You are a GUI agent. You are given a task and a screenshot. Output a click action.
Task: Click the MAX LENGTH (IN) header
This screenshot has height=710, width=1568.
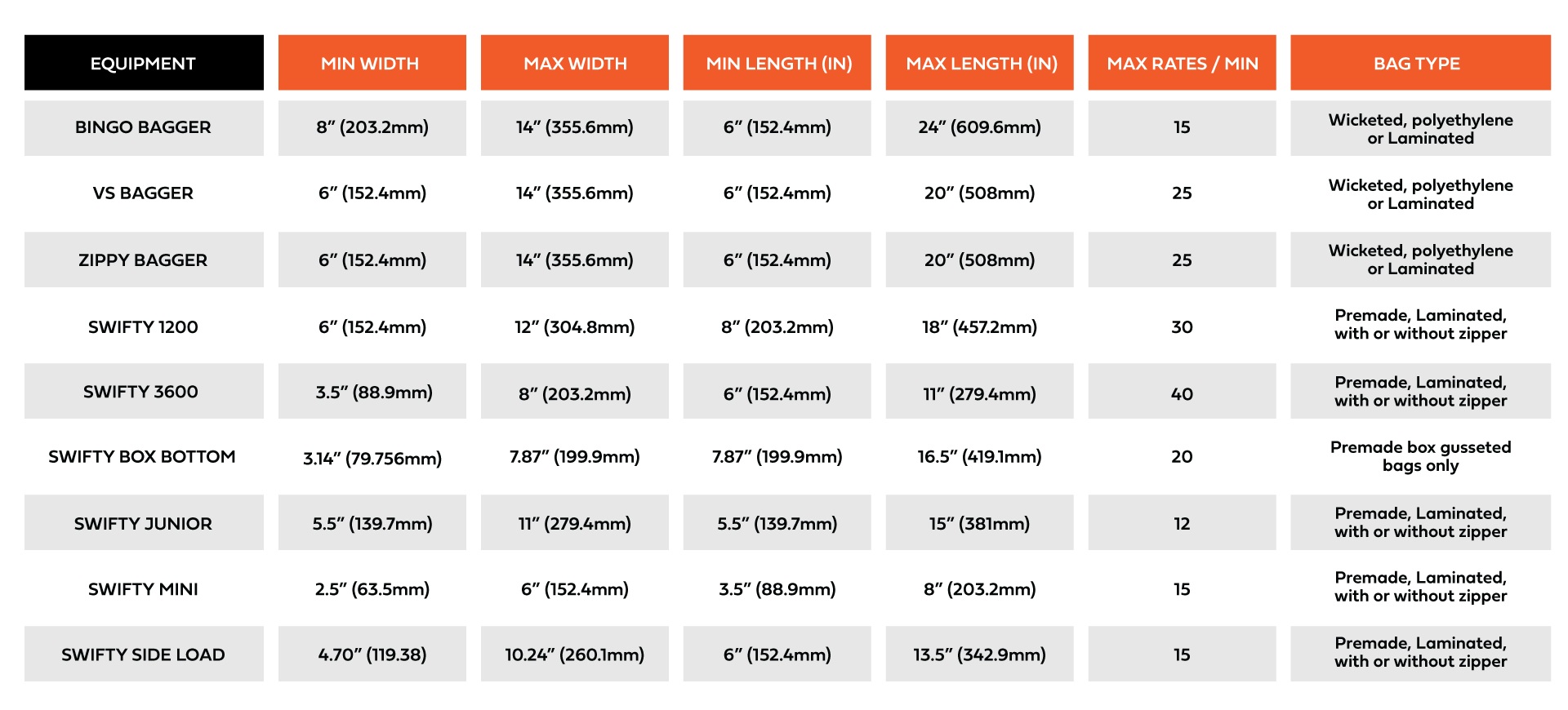pyautogui.click(x=981, y=64)
